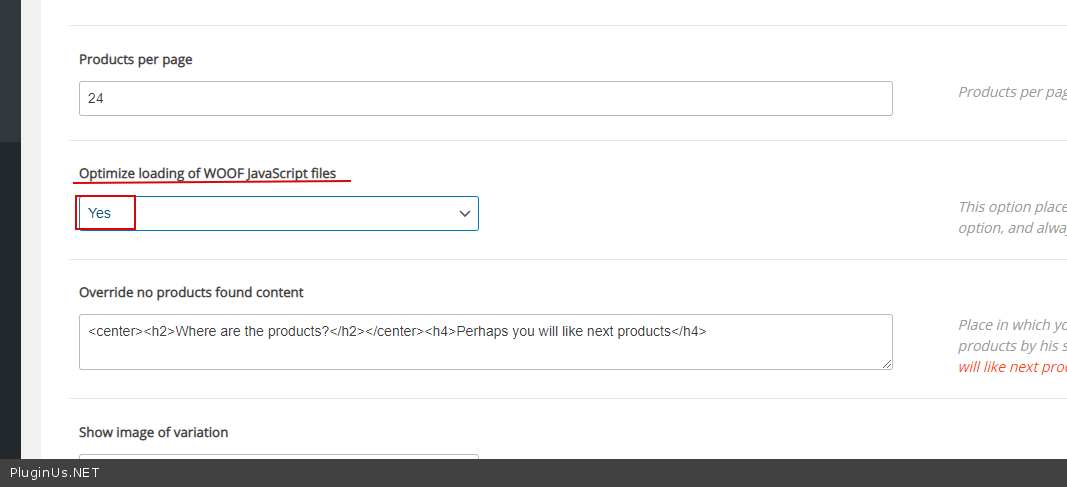Click the dropdown chevron arrow beside Yes
The image size is (1067, 487).
click(464, 214)
